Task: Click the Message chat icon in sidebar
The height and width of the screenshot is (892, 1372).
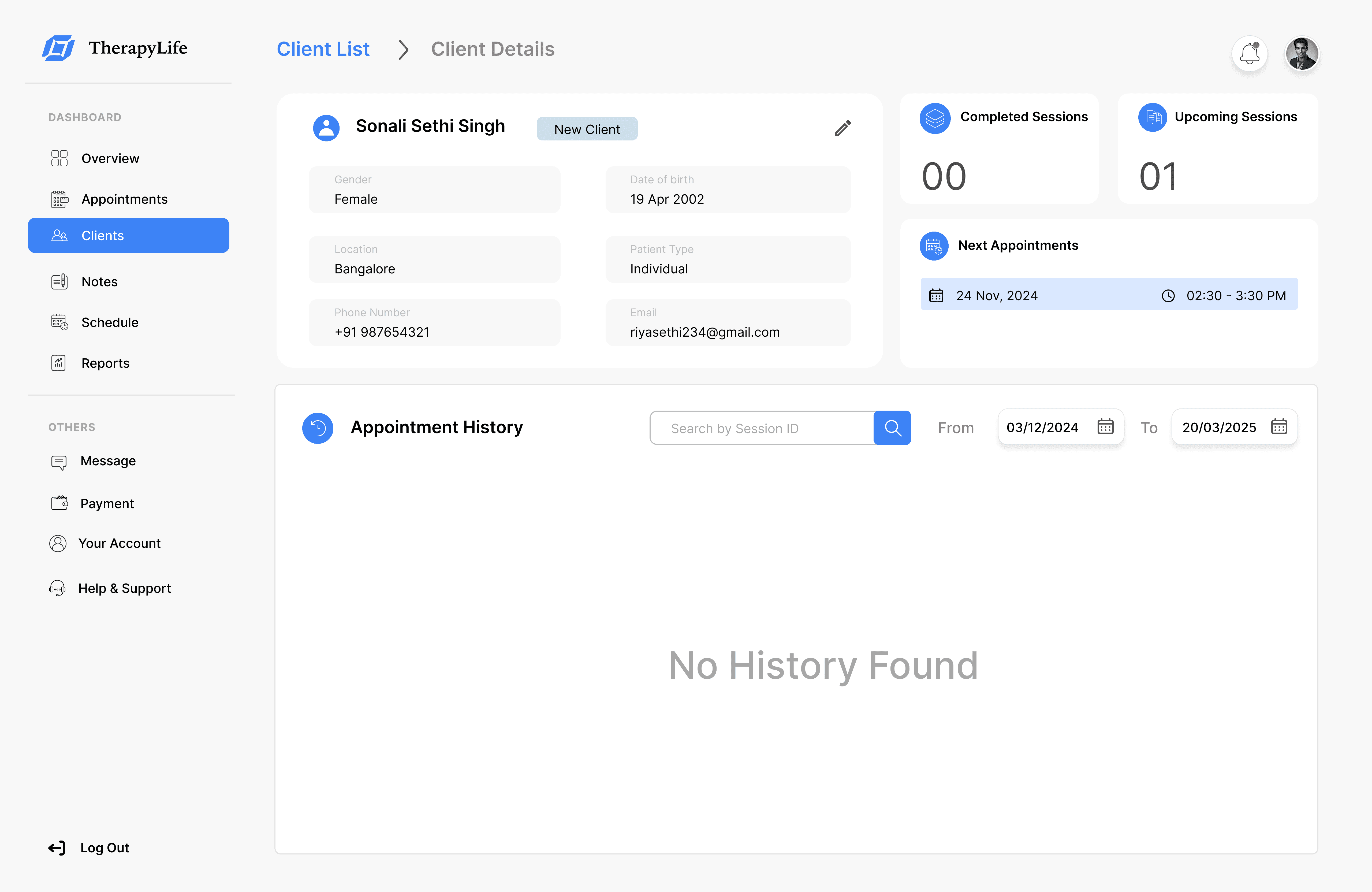Action: coord(58,462)
